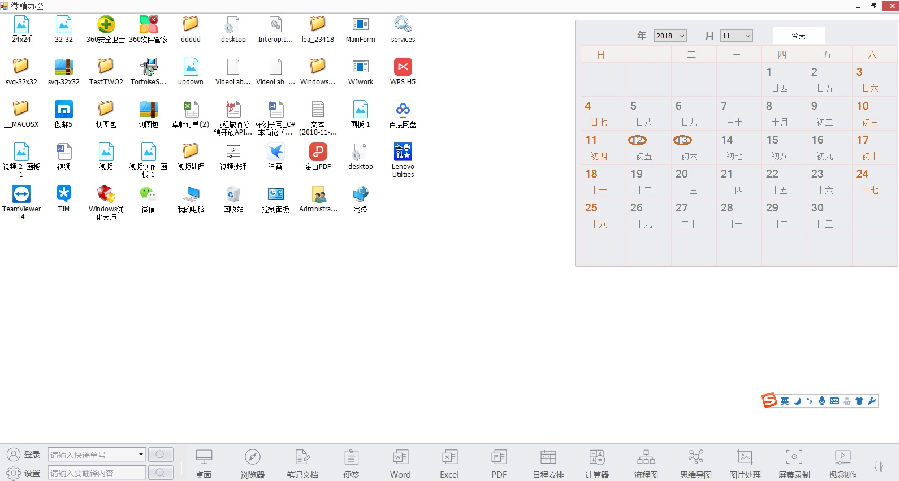This screenshot has width=899, height=481.
Task: Expand the login account dropdown arrow
Action: pos(140,455)
